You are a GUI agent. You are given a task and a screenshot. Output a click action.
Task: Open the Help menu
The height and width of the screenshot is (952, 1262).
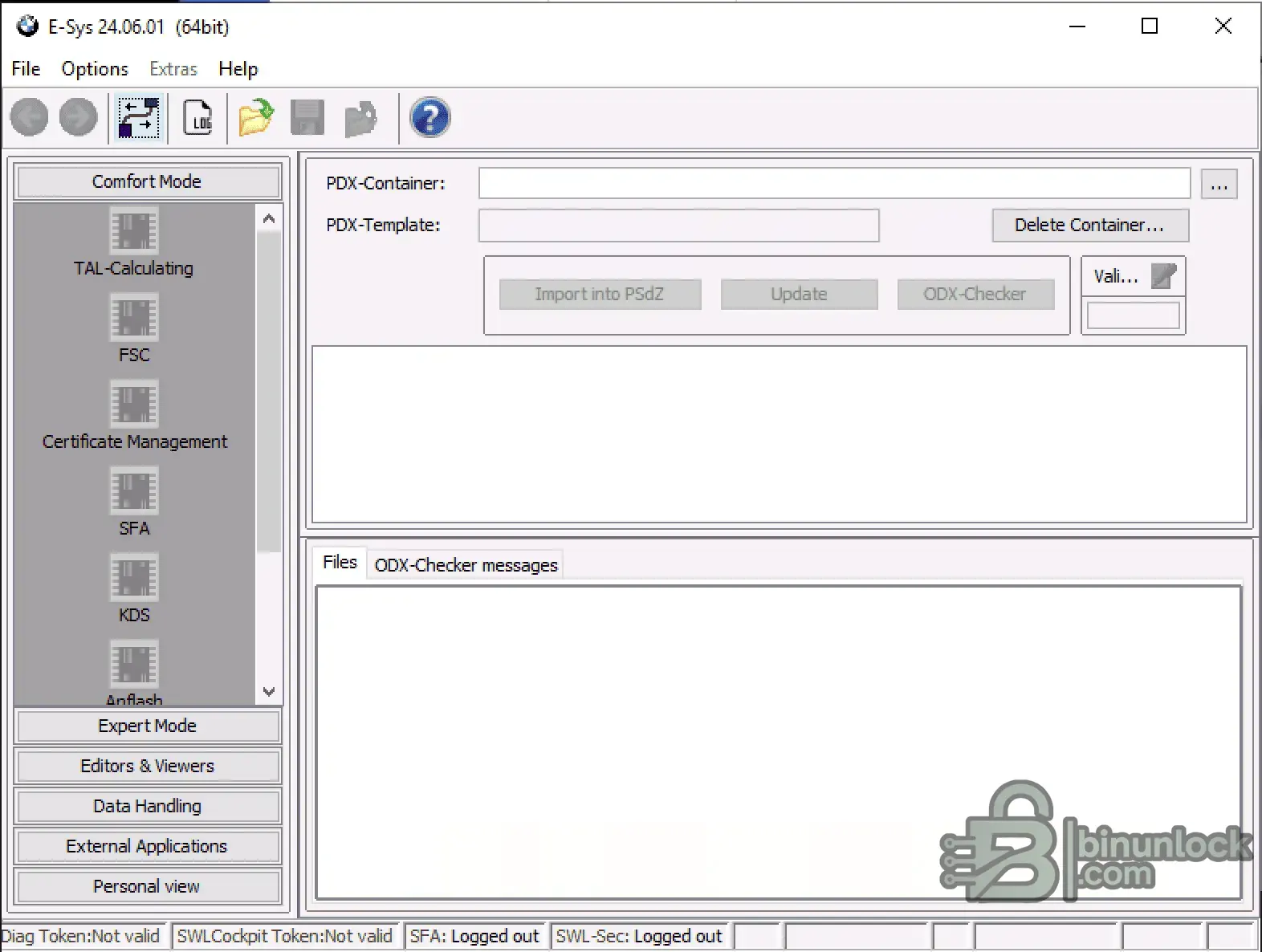(238, 69)
